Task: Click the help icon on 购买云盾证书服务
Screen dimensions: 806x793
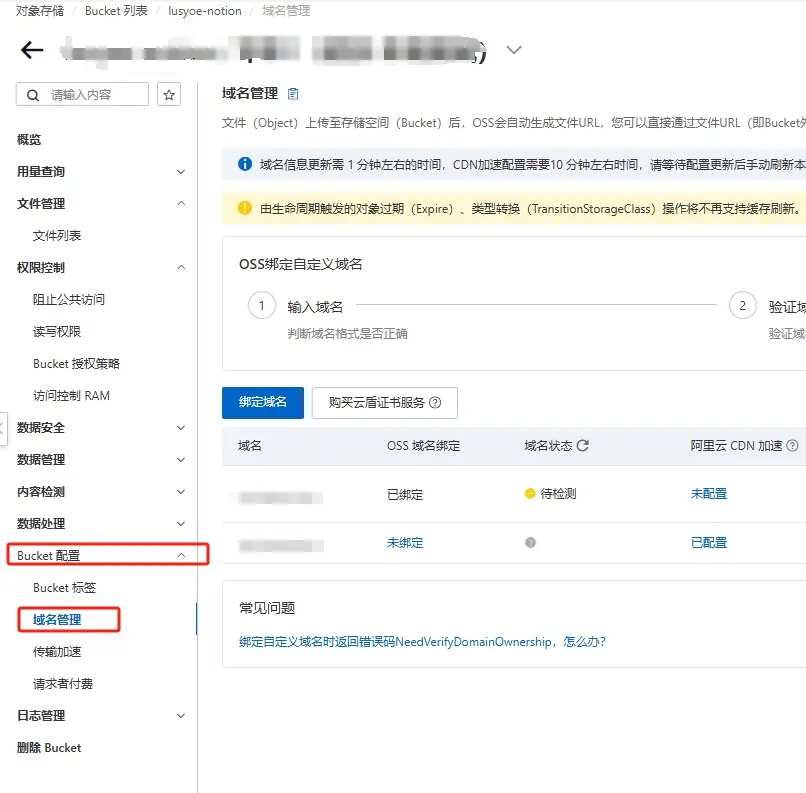Action: (x=435, y=402)
